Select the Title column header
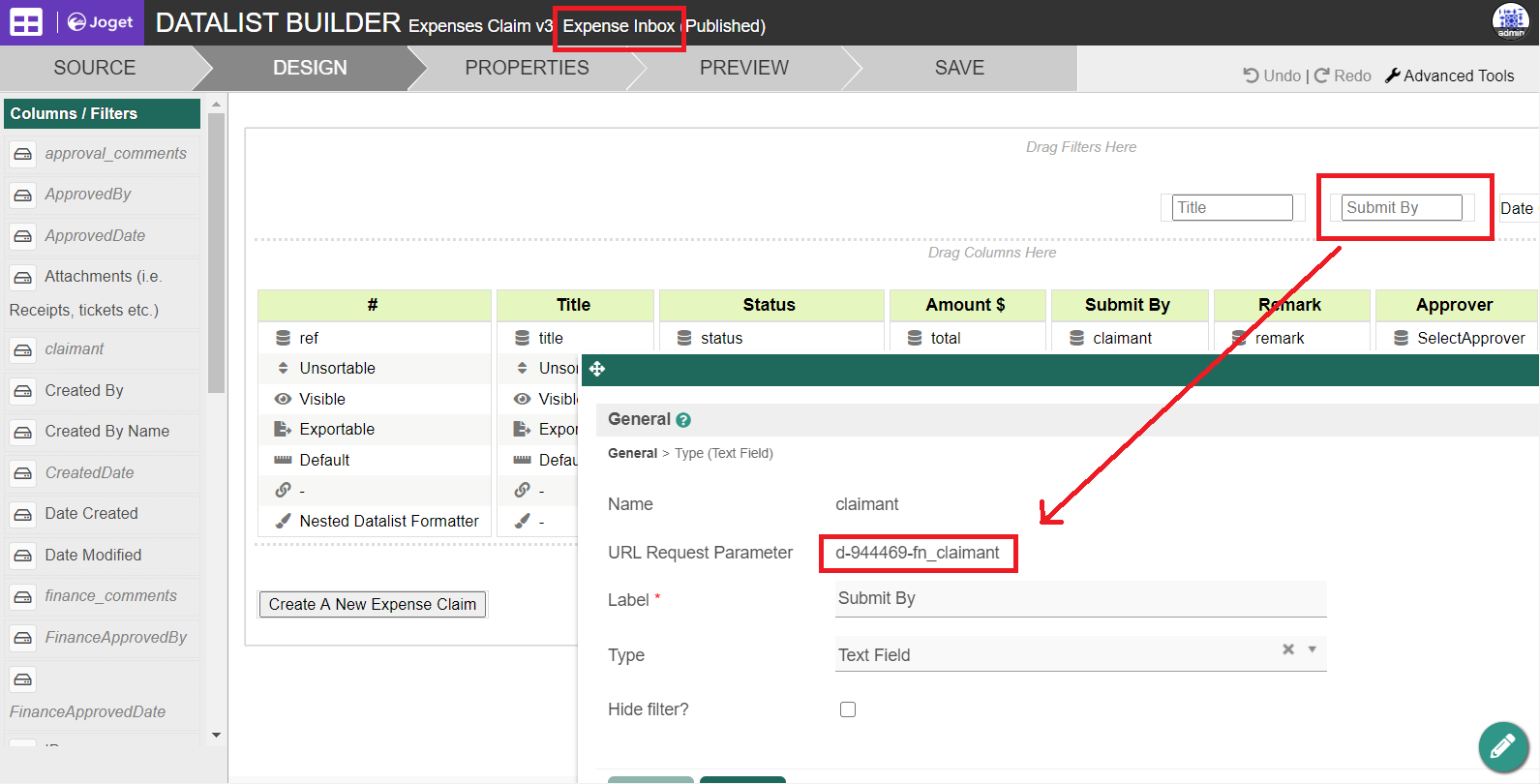 pos(575,305)
